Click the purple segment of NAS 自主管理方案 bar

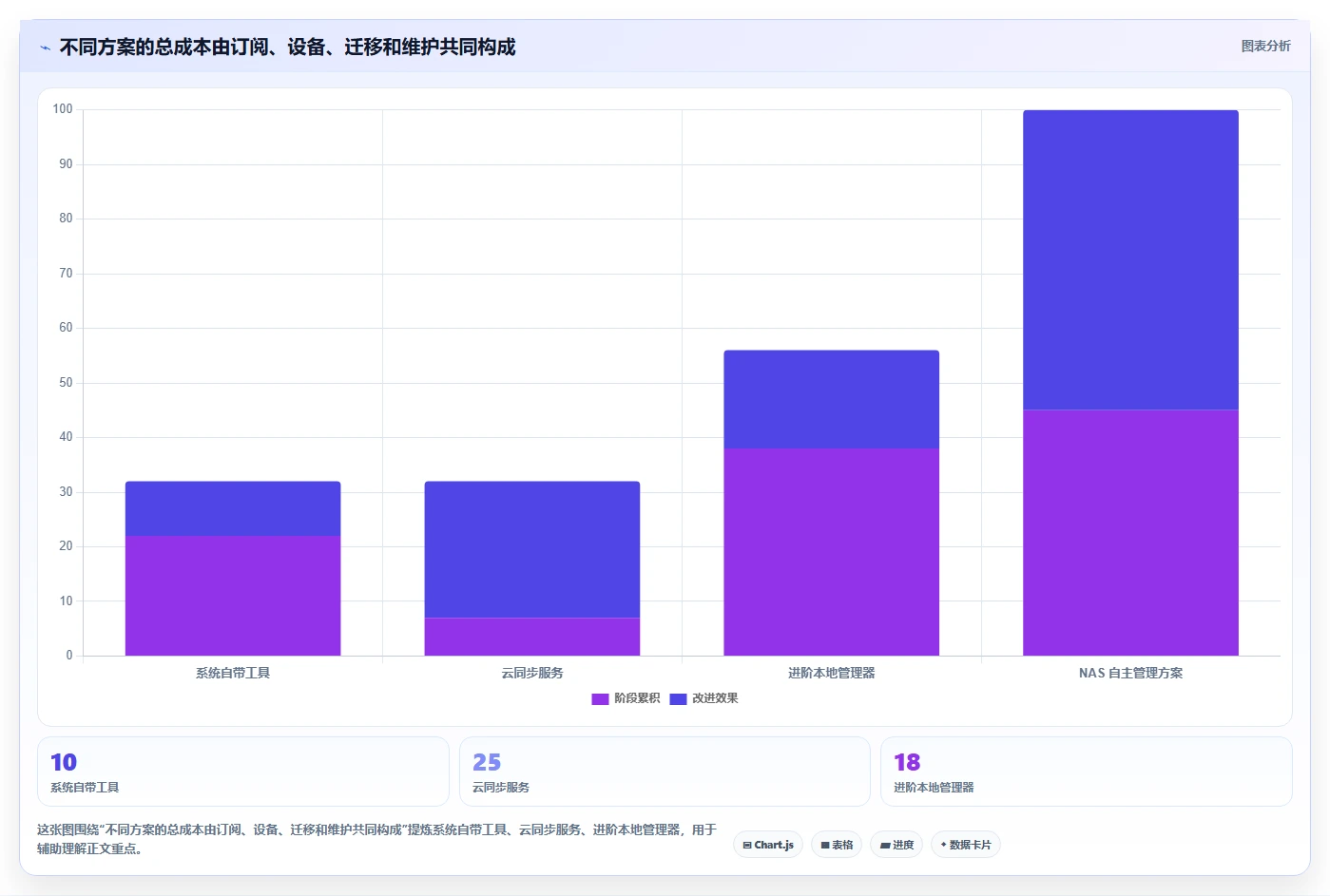point(1131,533)
